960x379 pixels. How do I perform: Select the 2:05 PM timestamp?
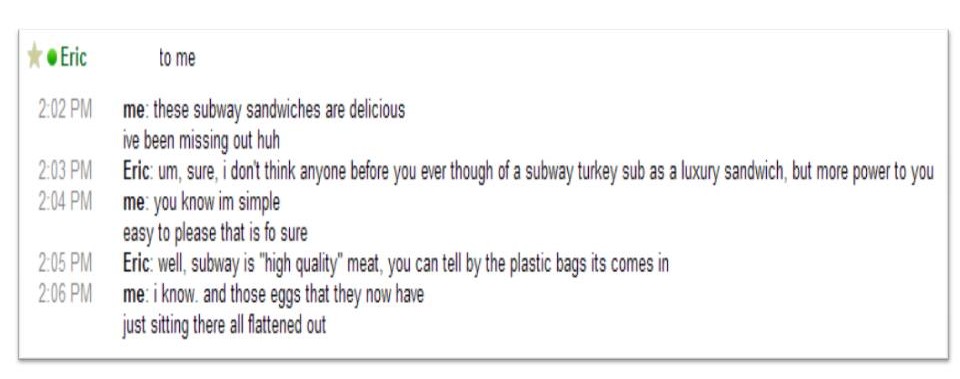(65, 263)
